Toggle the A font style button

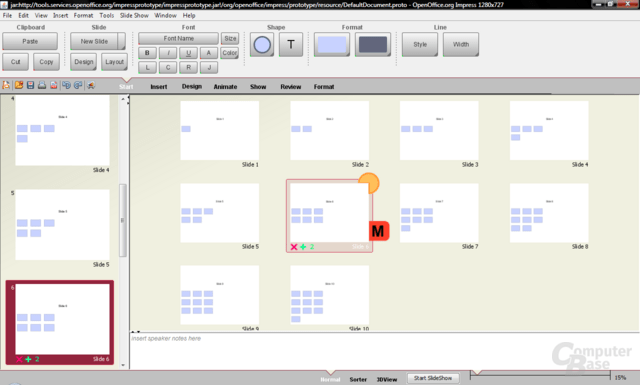point(209,53)
